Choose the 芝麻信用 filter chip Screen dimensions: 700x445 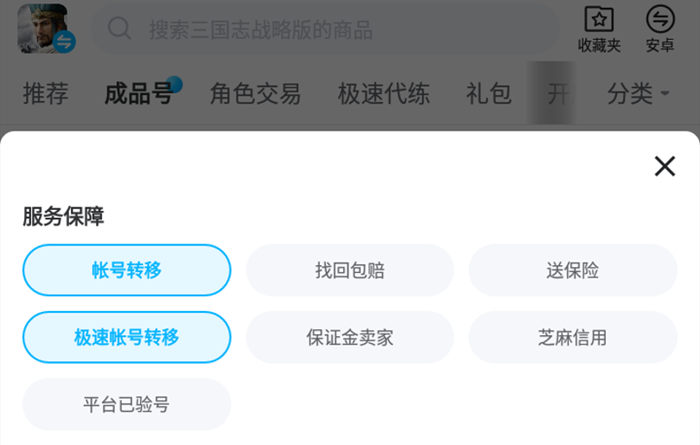pyautogui.click(x=572, y=337)
